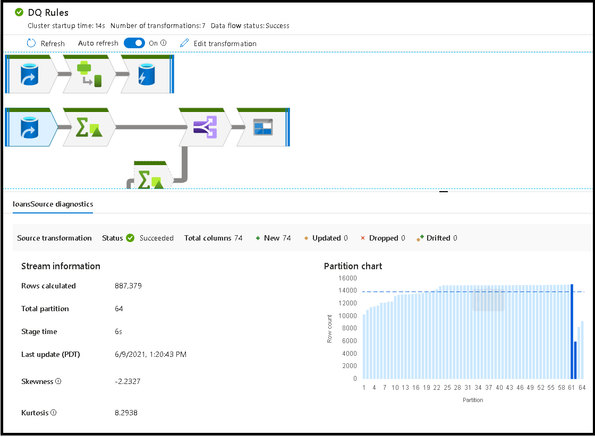
Task: Click the first aggregate transformation node
Action: point(89,127)
